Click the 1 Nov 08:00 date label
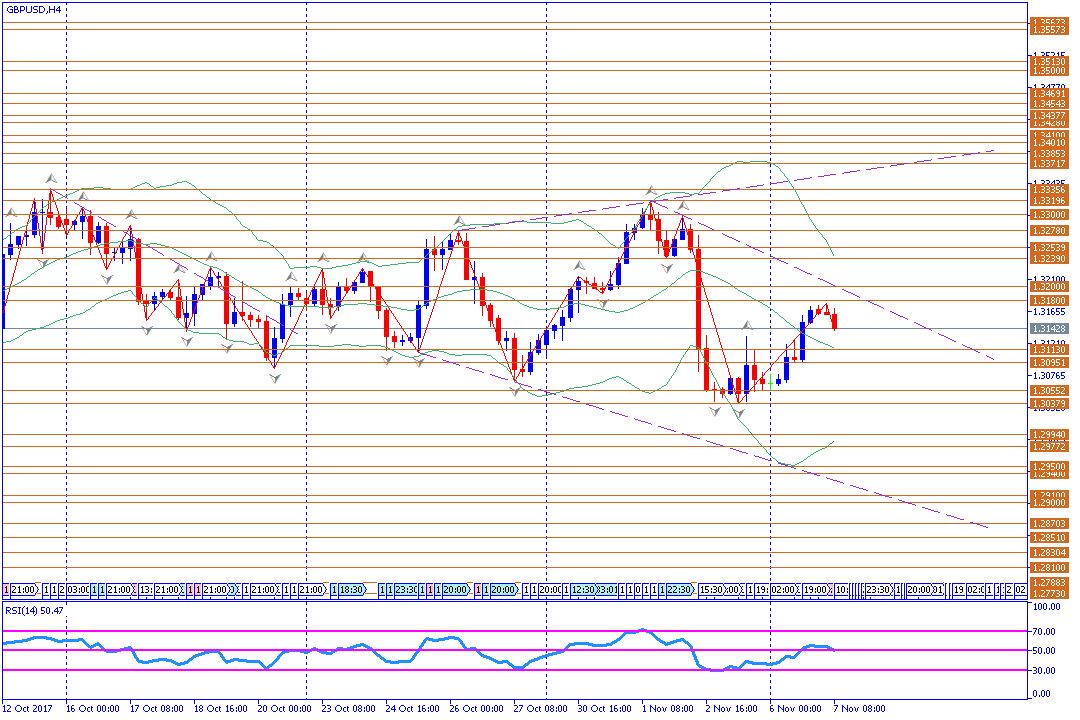 coord(667,708)
